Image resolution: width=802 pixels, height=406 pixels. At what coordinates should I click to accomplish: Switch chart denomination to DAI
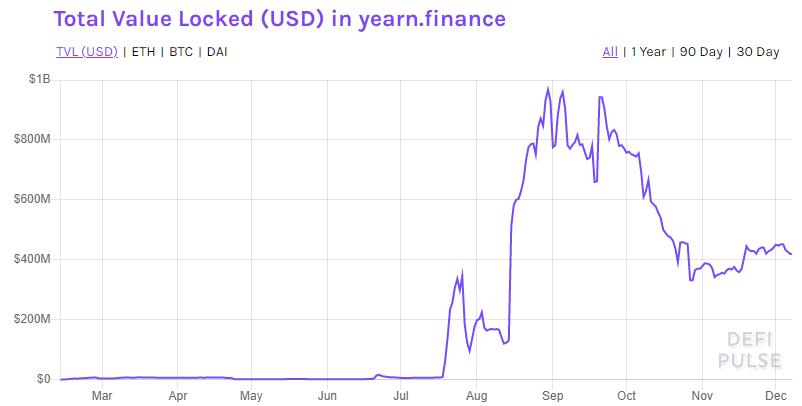coord(218,52)
